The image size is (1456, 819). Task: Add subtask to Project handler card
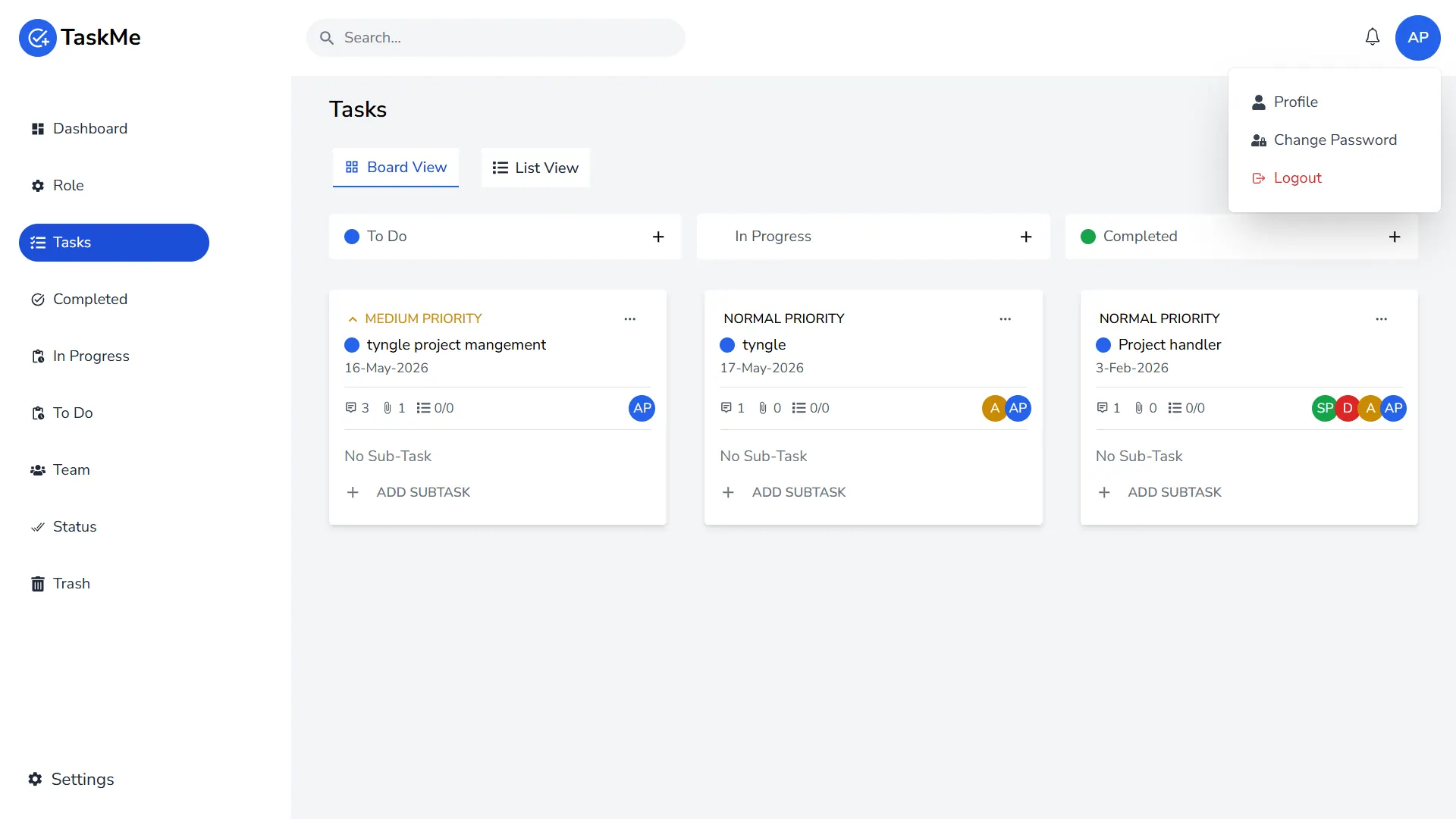pos(1159,492)
